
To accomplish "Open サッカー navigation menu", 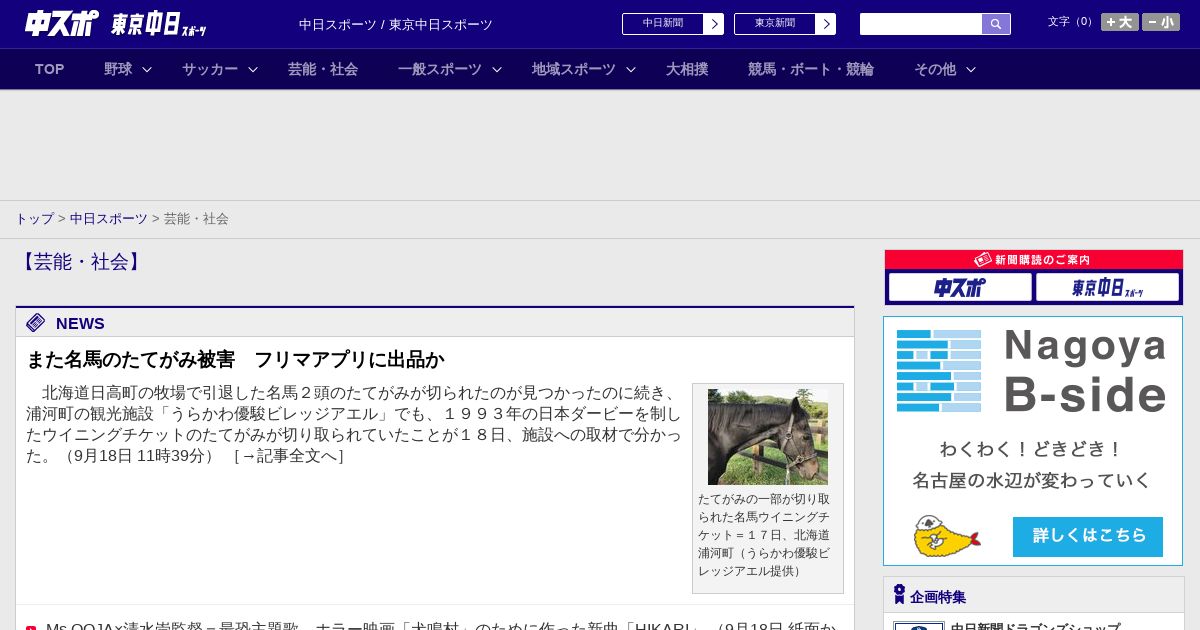I will (x=210, y=69).
